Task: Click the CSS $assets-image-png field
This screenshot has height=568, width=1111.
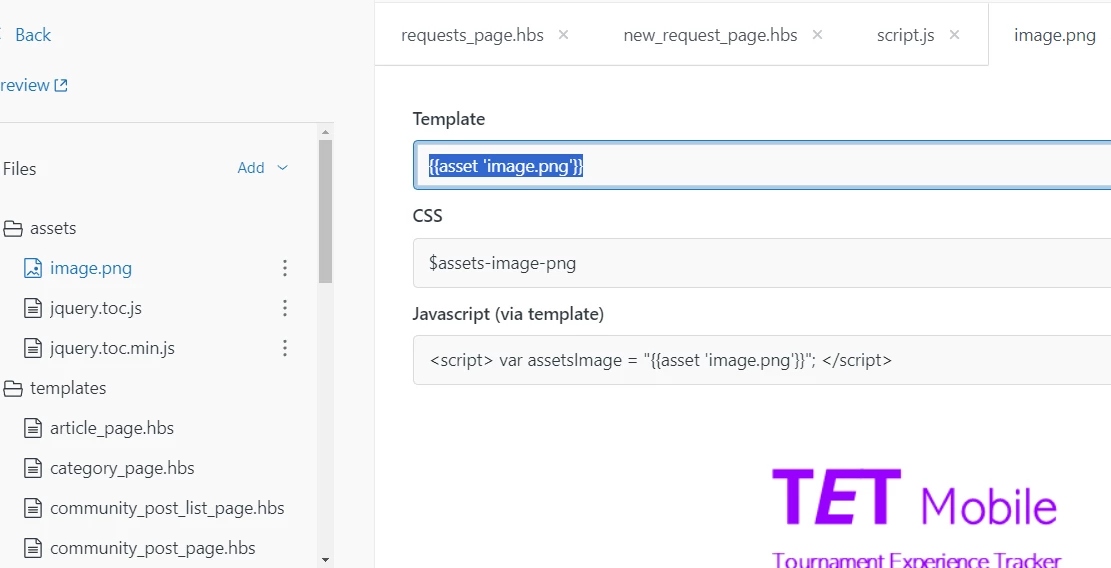Action: 762,263
